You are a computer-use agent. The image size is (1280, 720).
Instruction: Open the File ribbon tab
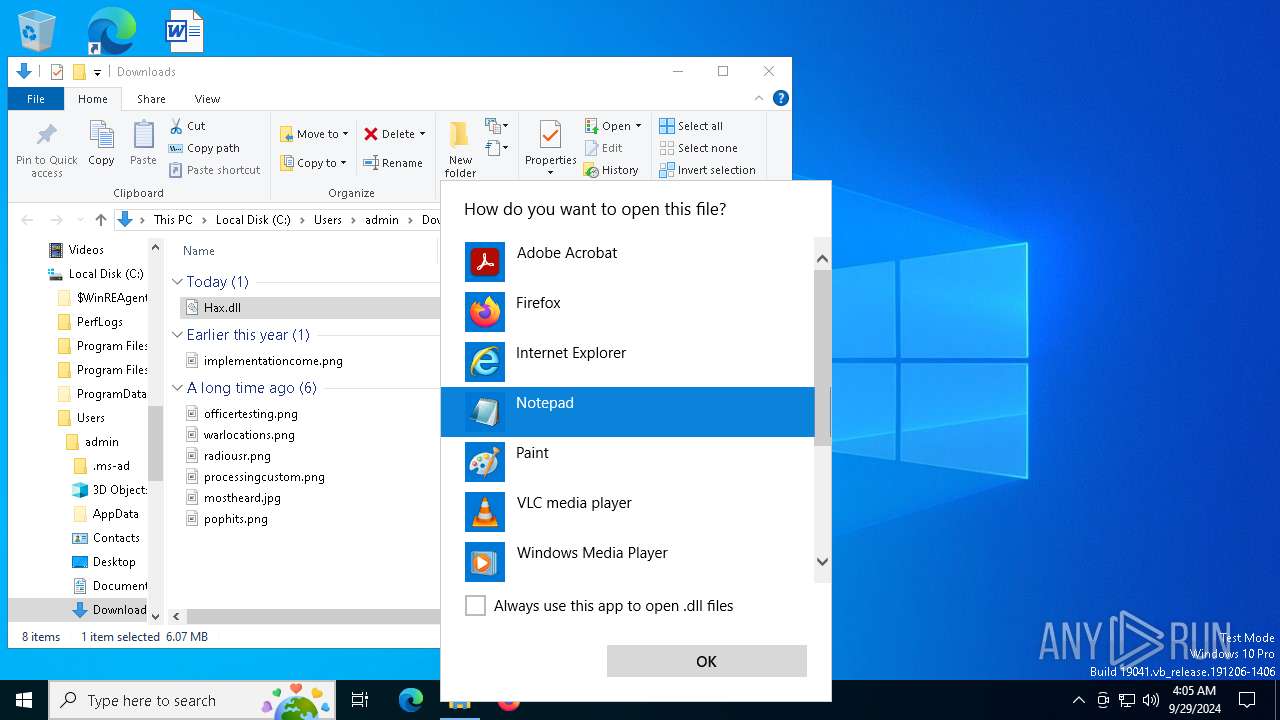pos(36,99)
